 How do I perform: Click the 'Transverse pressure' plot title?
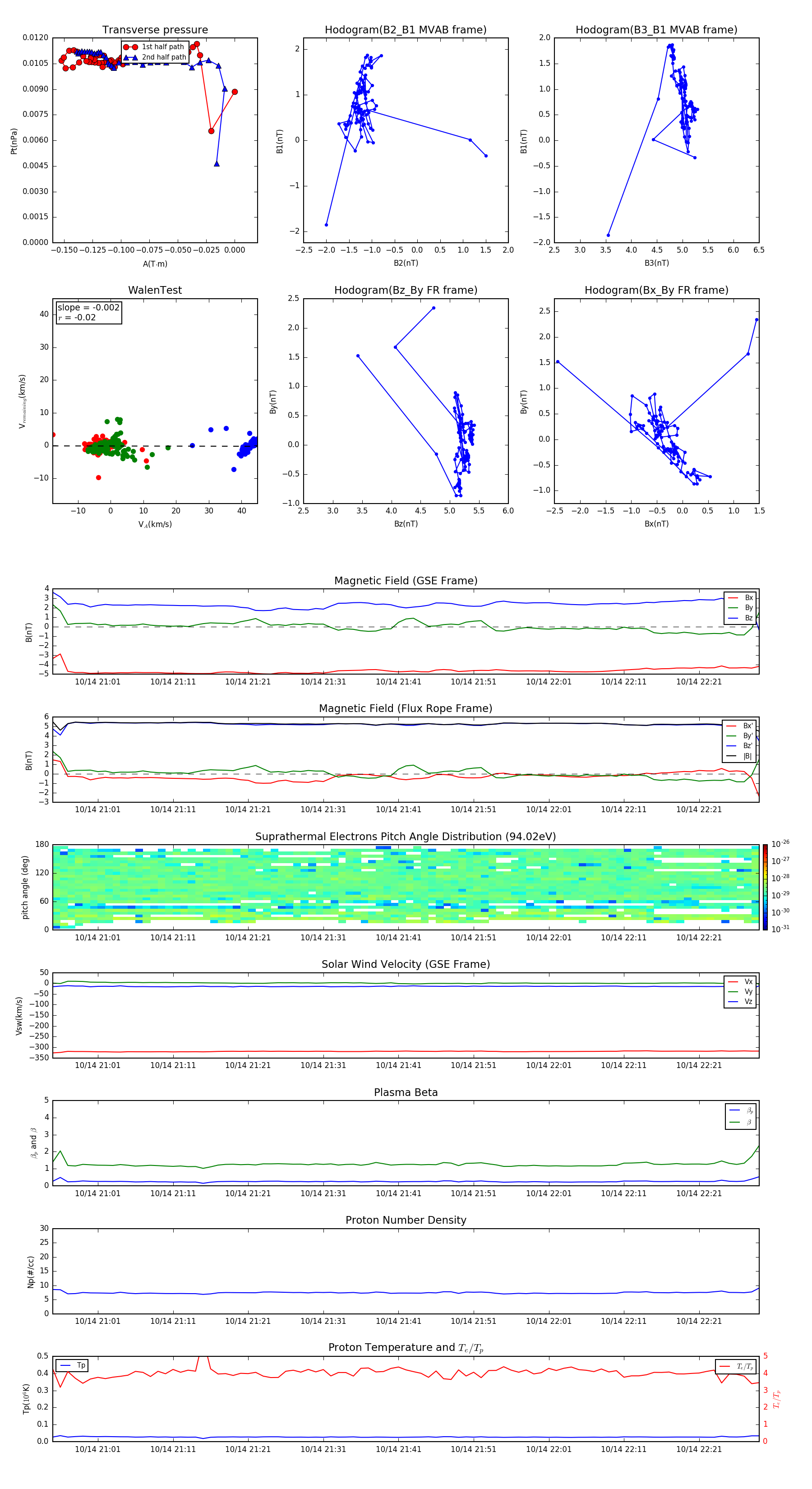tap(155, 30)
